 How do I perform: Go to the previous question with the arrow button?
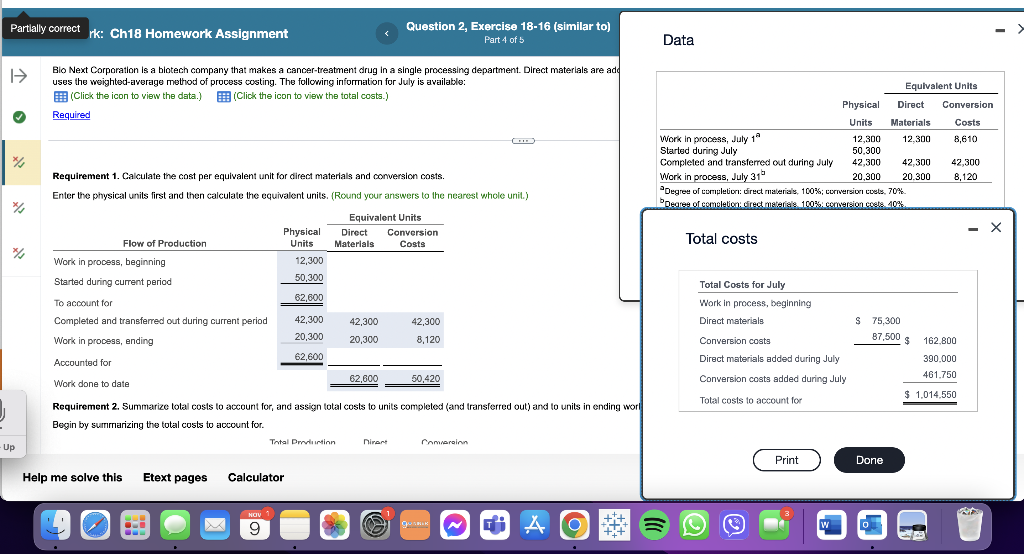(387, 33)
